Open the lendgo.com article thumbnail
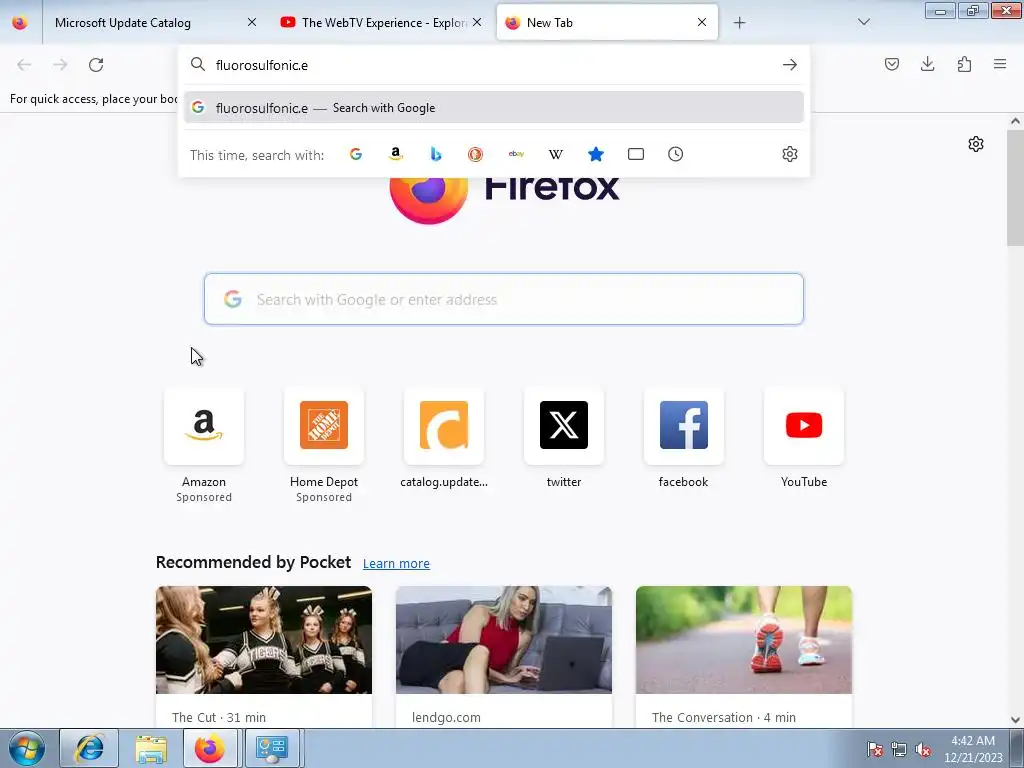Image resolution: width=1024 pixels, height=768 pixels. pyautogui.click(x=504, y=639)
